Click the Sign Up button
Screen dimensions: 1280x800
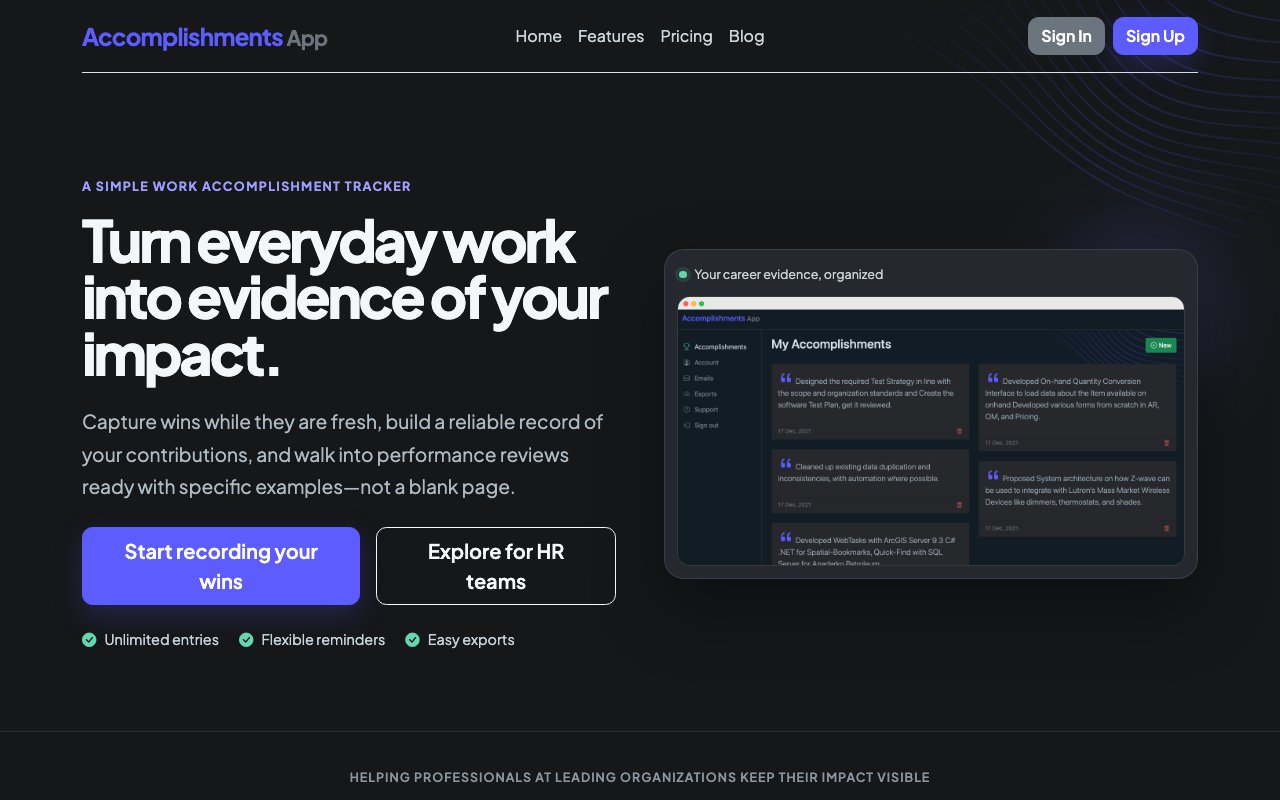click(1155, 36)
